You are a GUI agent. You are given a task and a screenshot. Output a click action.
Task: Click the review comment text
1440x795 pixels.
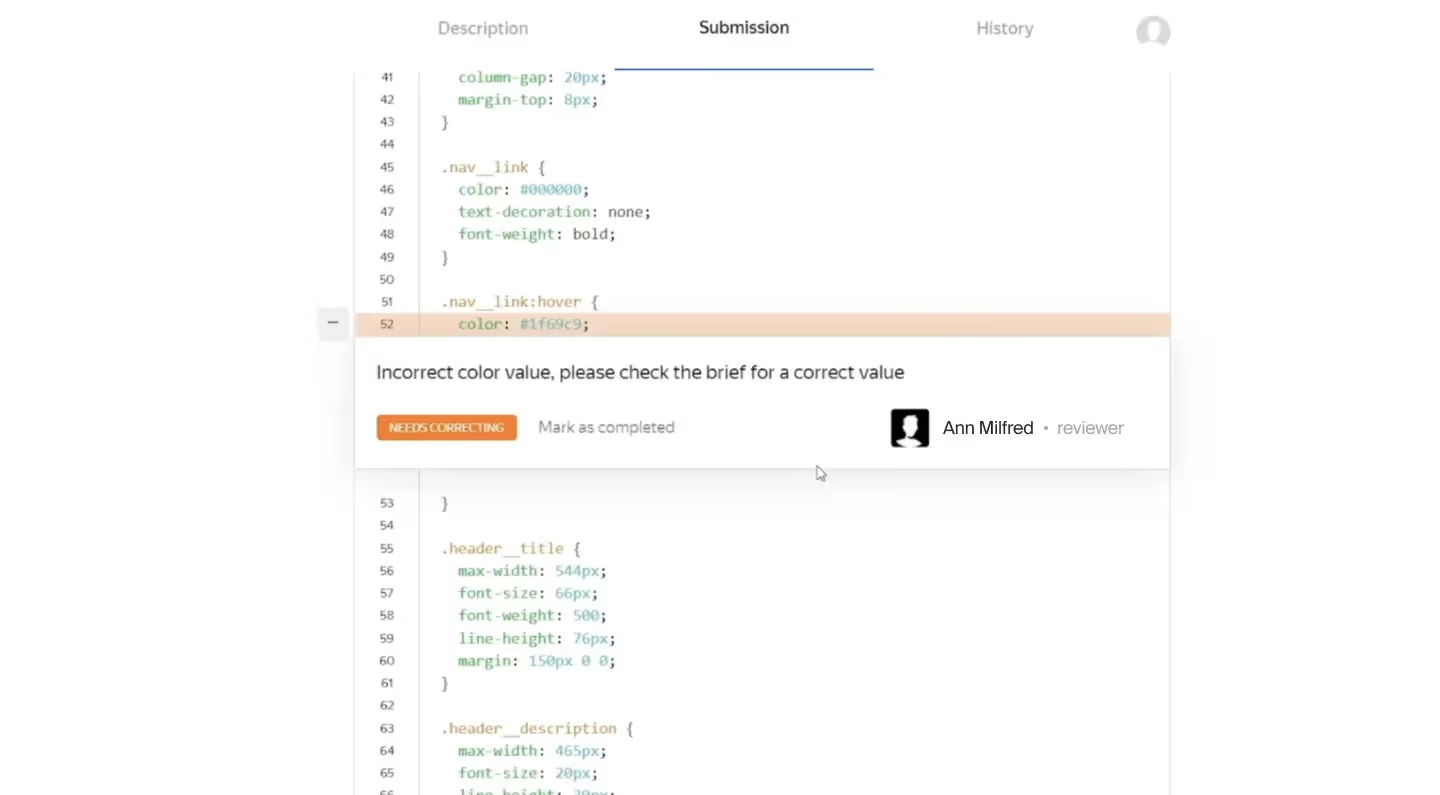[640, 372]
